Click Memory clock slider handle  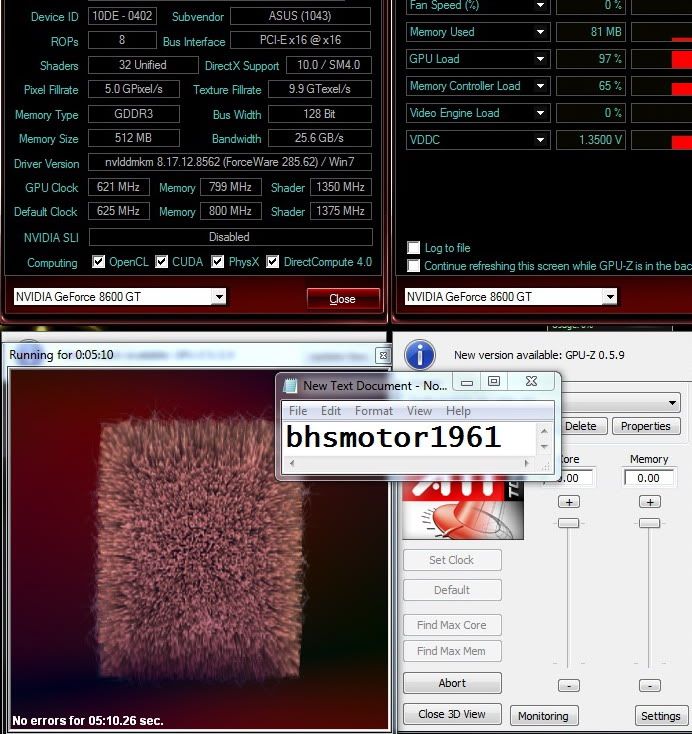coord(649,523)
